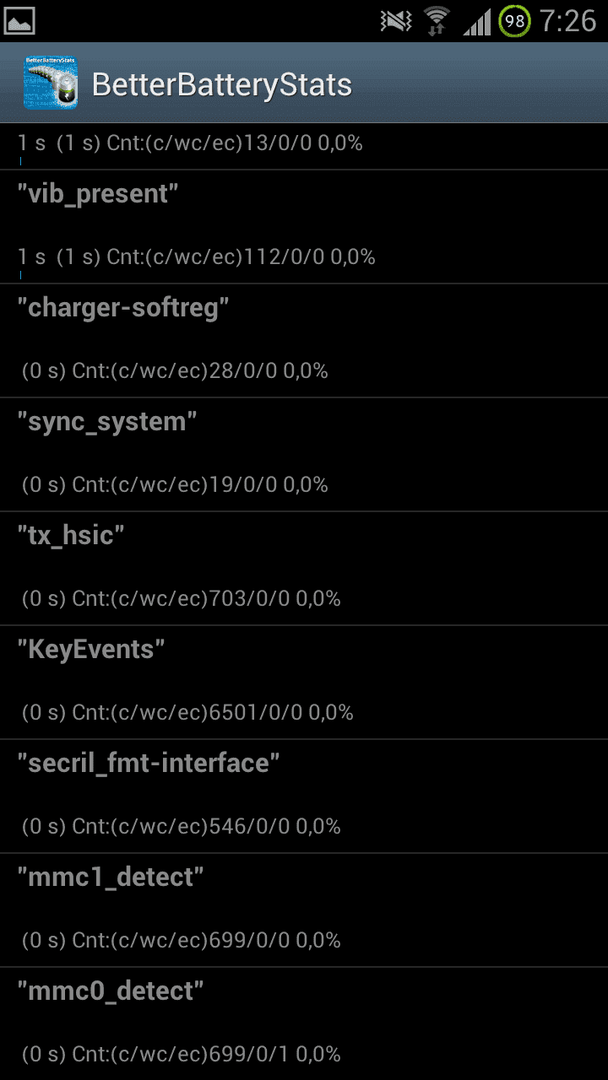This screenshot has width=608, height=1080.
Task: Open the "mmc1_detect" entry
Action: [x=304, y=910]
